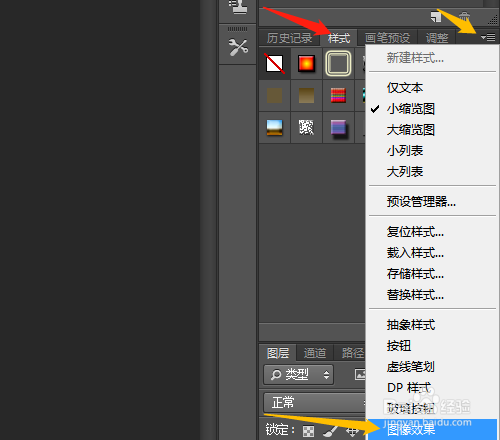Switch to the 画笔预设 tab
The image size is (500, 440).
coord(387,38)
